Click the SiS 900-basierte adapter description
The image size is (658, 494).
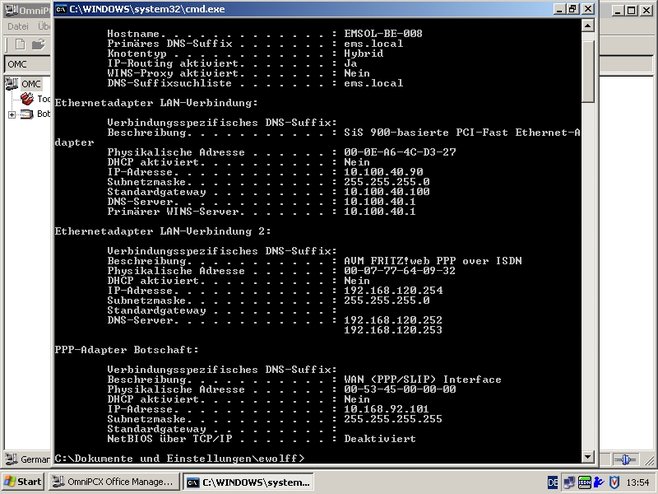click(462, 133)
